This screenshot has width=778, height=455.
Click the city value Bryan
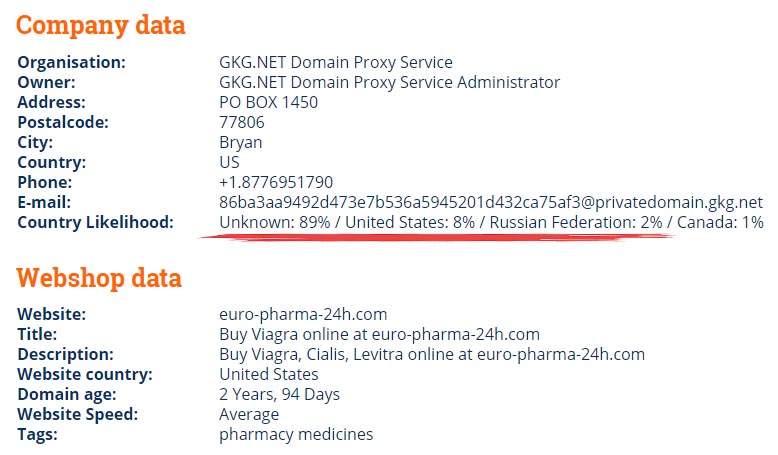pos(241,142)
